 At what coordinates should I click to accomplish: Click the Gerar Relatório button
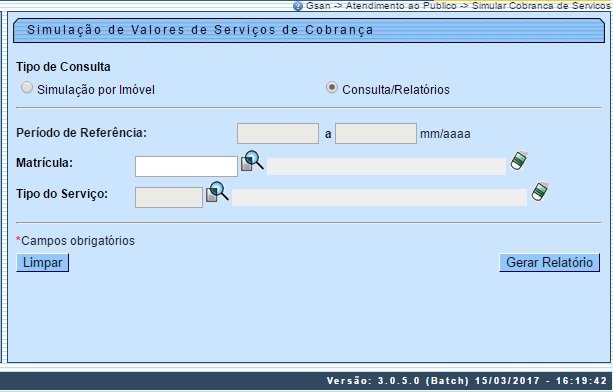(x=549, y=262)
